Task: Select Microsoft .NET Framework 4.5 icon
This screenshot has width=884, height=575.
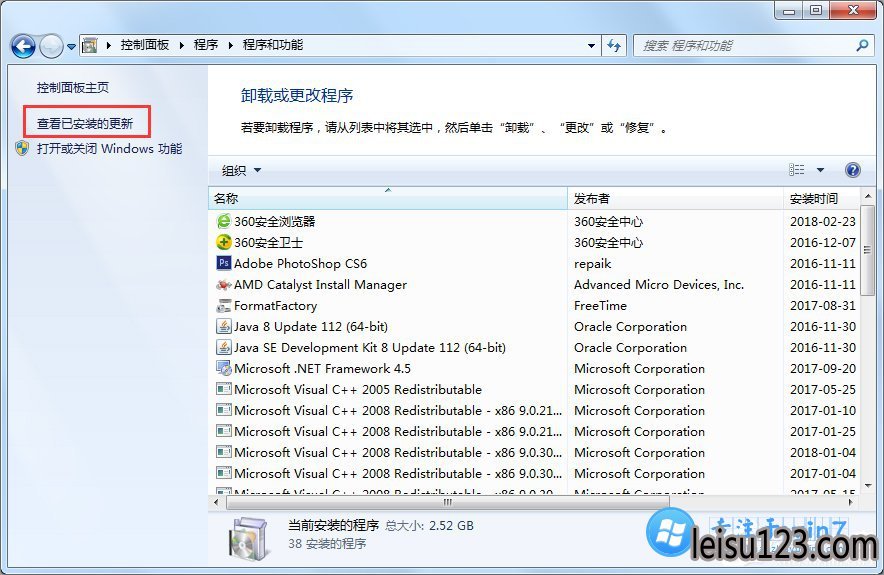Action: click(x=224, y=368)
